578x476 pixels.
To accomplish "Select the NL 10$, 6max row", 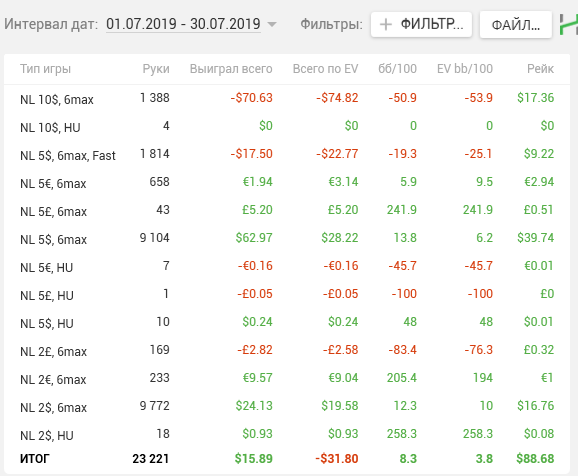I will 287,98.
